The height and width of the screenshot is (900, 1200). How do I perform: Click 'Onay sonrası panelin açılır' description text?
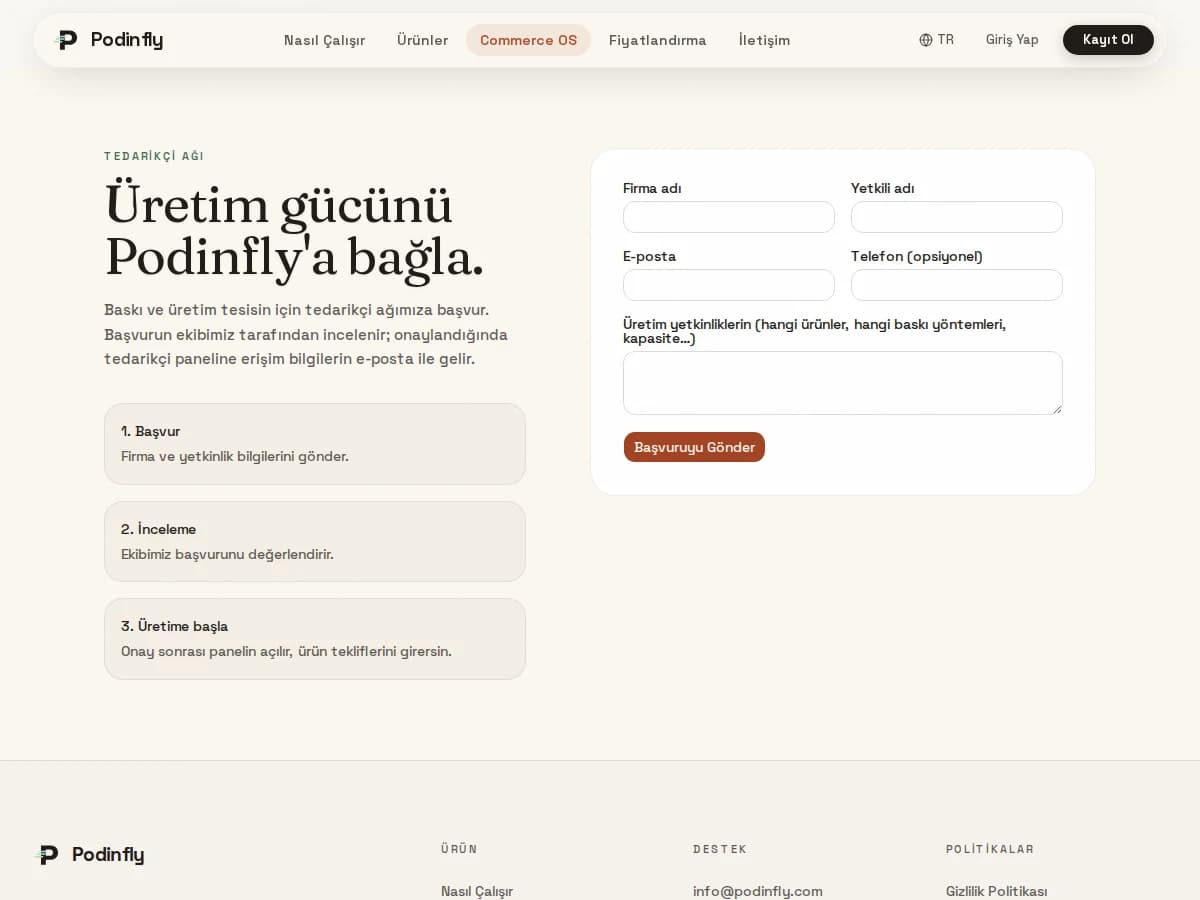286,651
